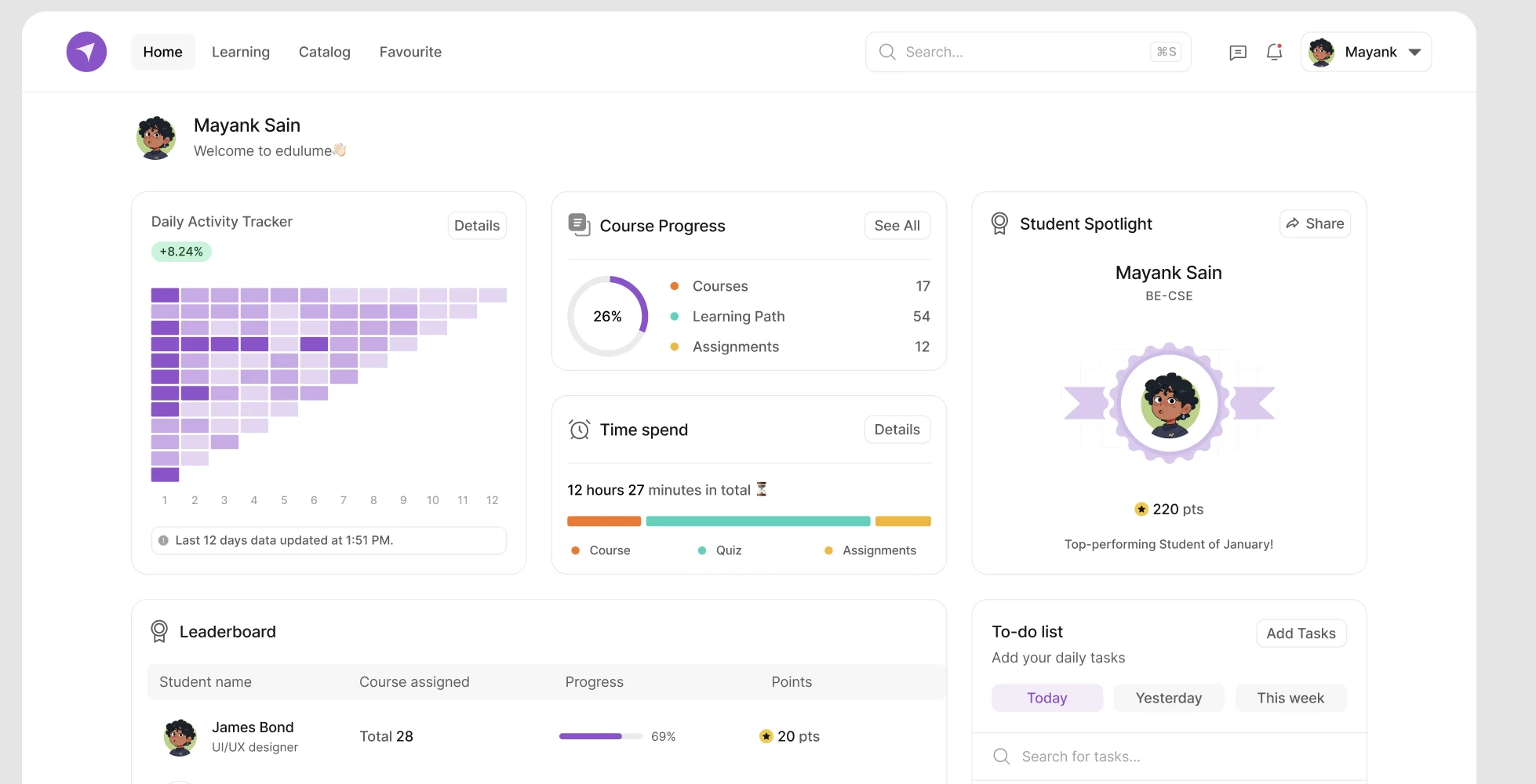Click the Course assigned column header
Image resolution: width=1536 pixels, height=784 pixels.
(414, 682)
